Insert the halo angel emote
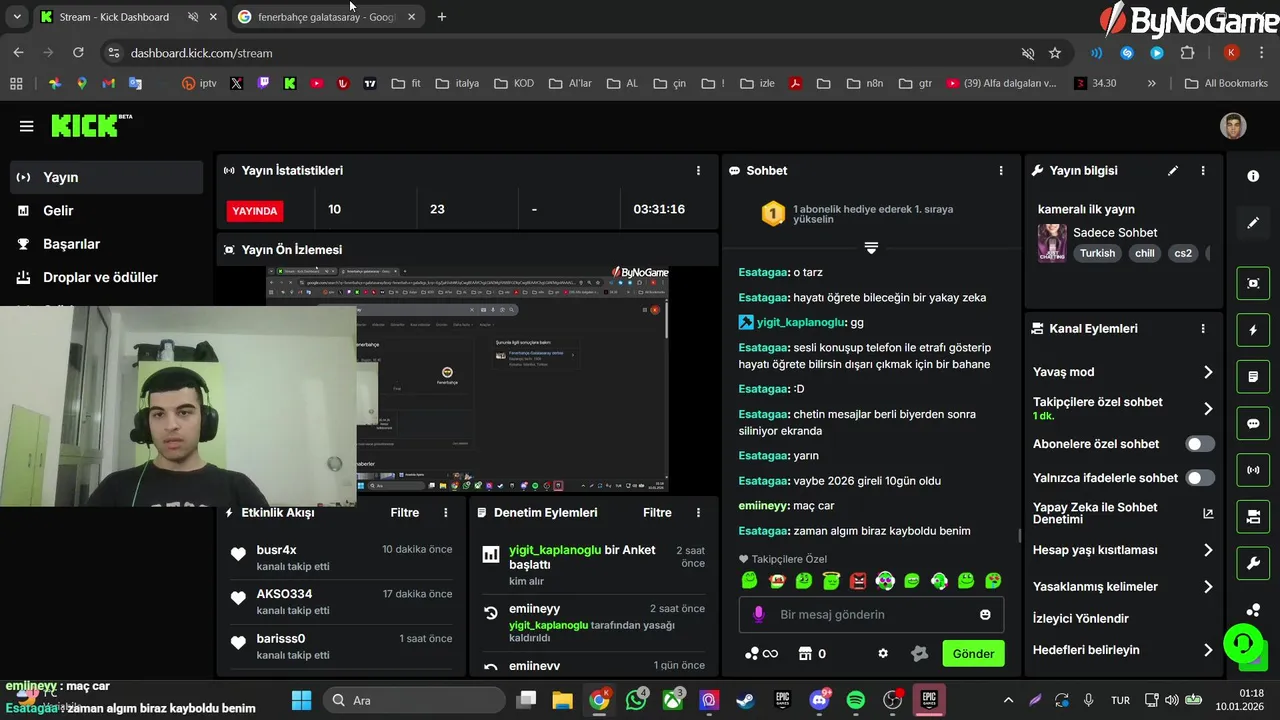Screen dimensions: 1280x720 click(831, 580)
